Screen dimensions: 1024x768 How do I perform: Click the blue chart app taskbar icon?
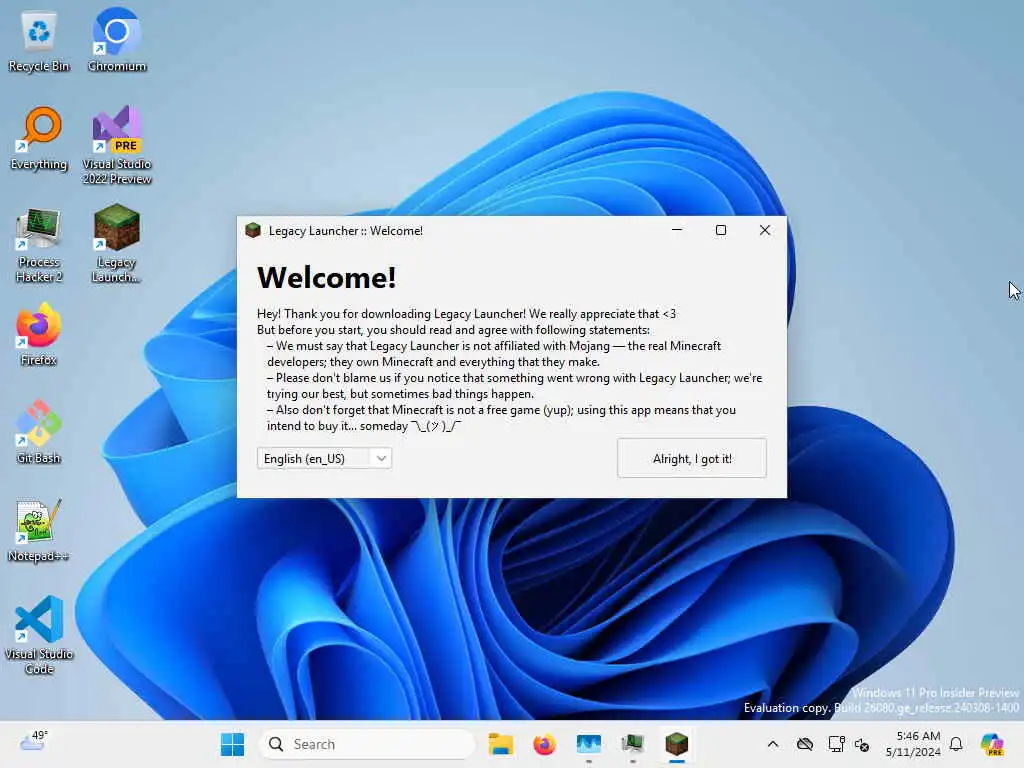[588, 744]
